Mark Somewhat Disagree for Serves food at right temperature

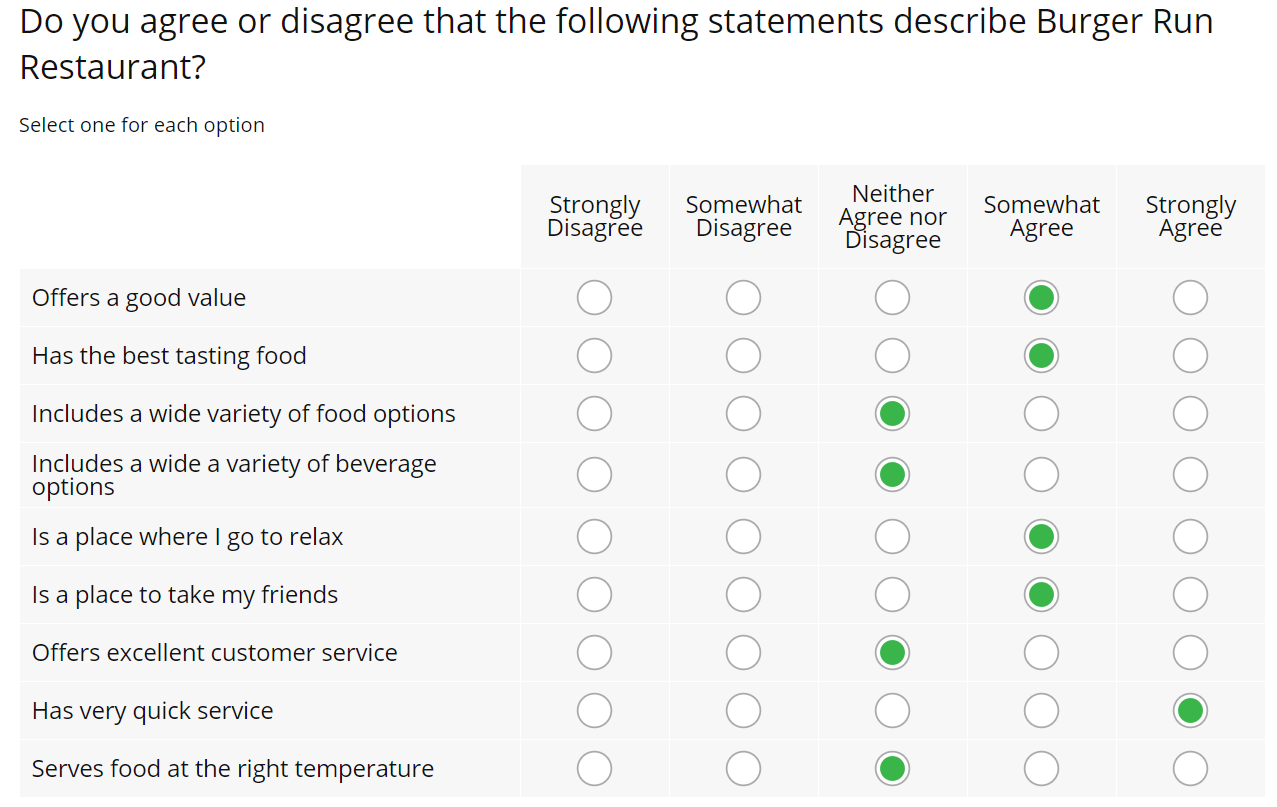(x=743, y=769)
